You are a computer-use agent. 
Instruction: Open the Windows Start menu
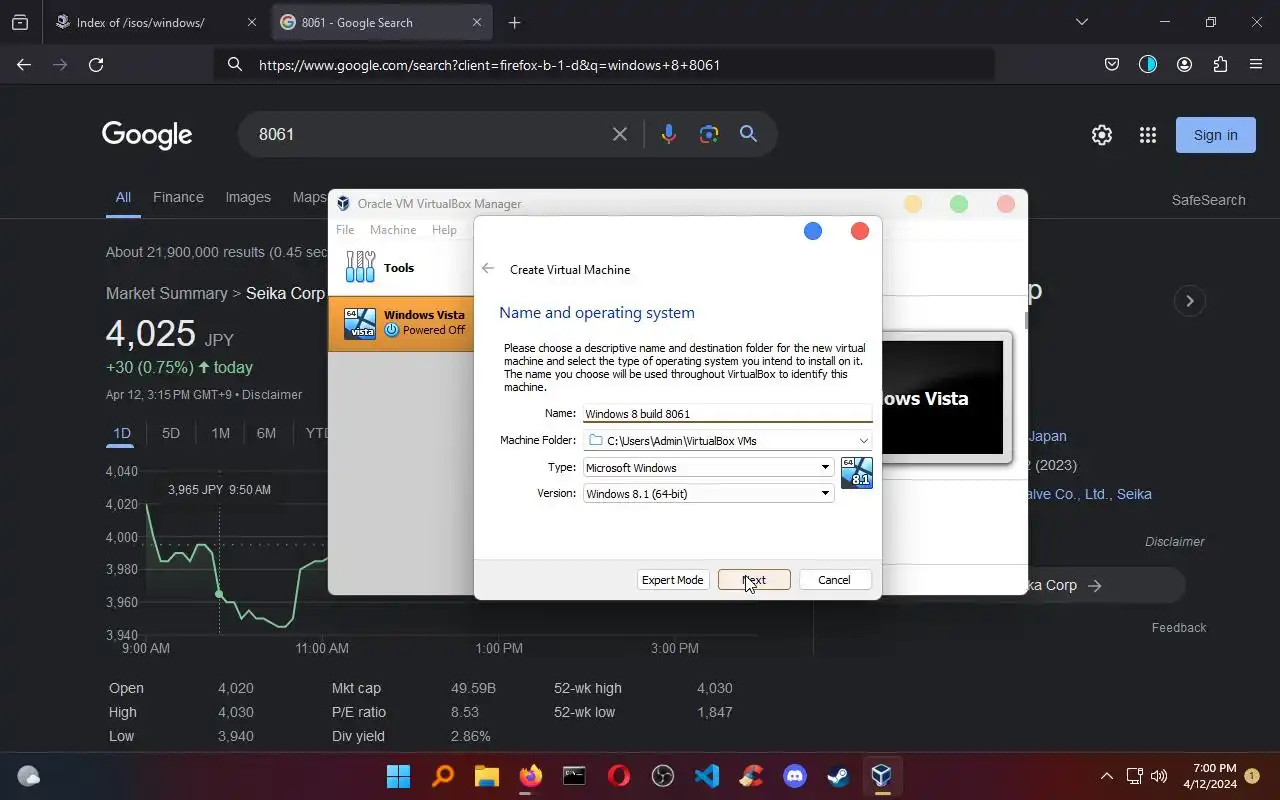click(398, 776)
